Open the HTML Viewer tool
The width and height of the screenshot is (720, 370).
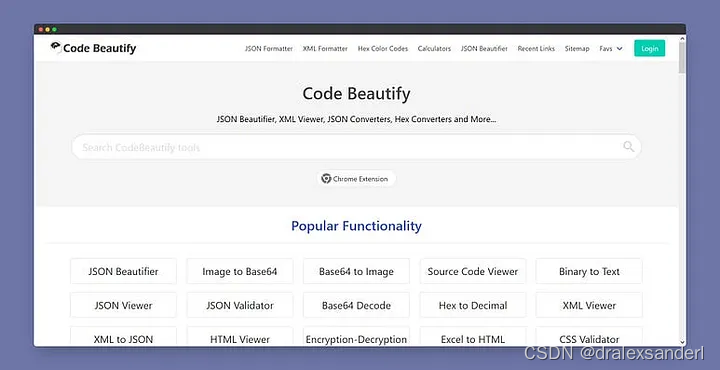tap(240, 336)
